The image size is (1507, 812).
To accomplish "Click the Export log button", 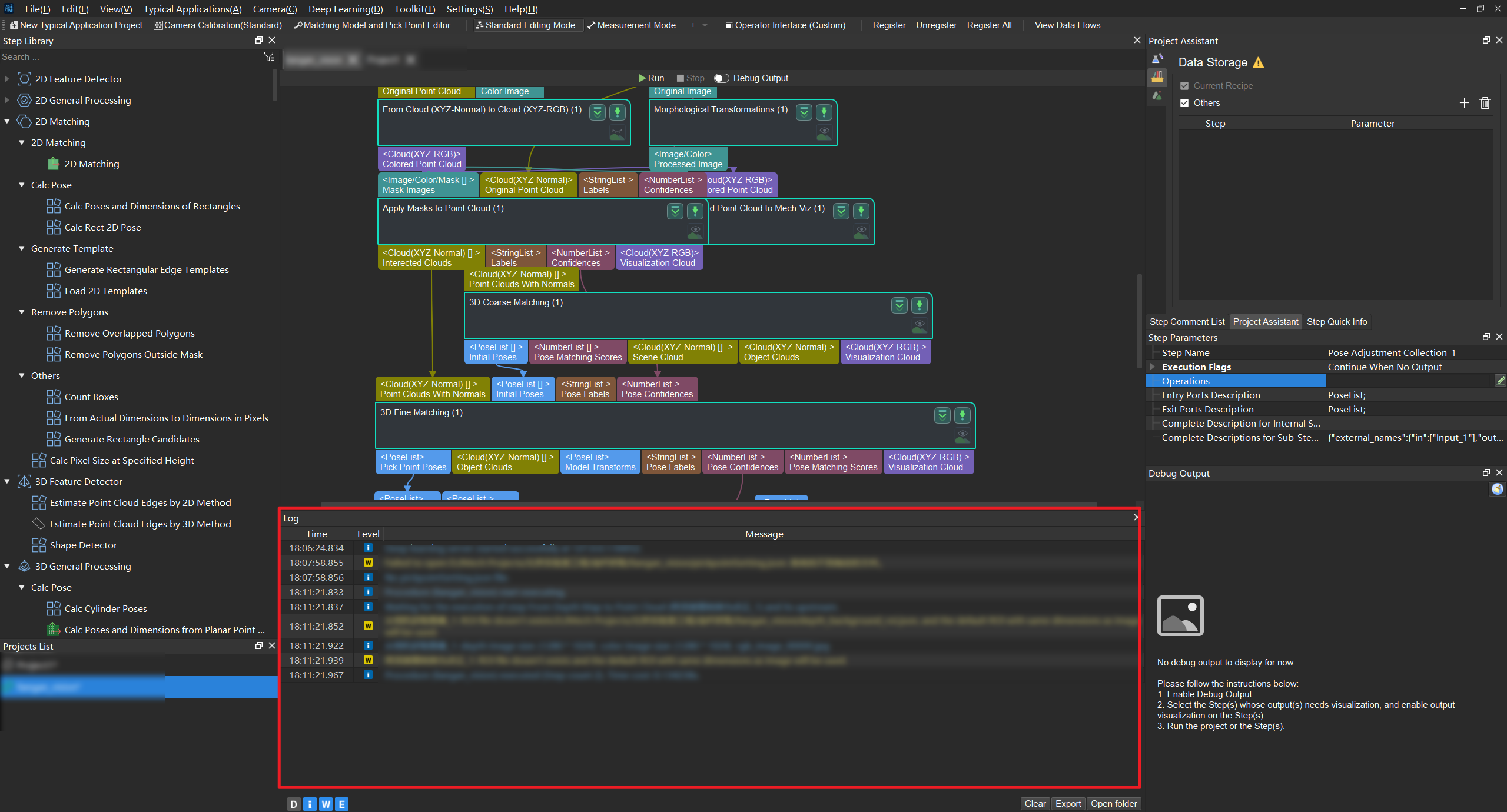I will pyautogui.click(x=1068, y=804).
